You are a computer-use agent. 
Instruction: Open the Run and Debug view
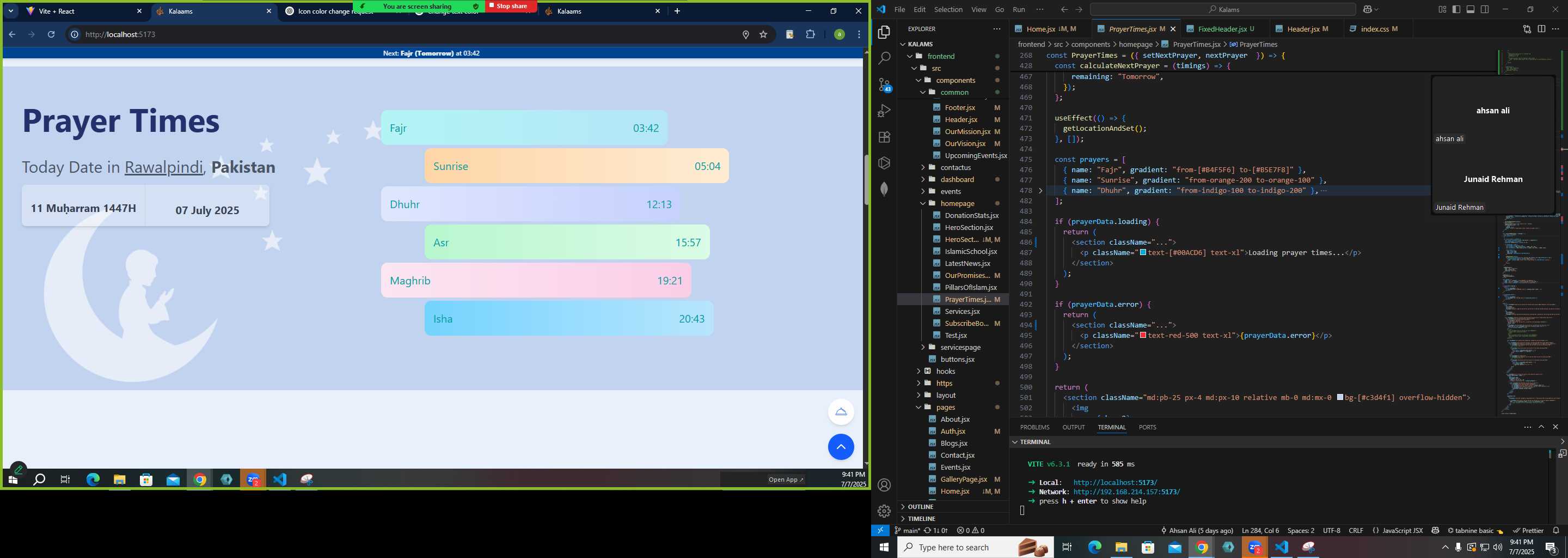(884, 111)
